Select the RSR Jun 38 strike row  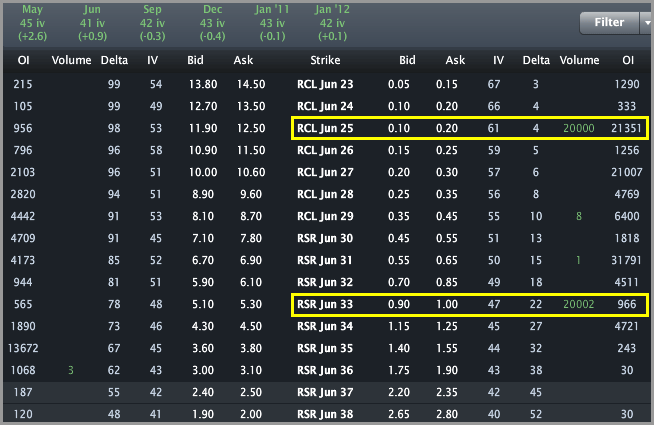325,414
